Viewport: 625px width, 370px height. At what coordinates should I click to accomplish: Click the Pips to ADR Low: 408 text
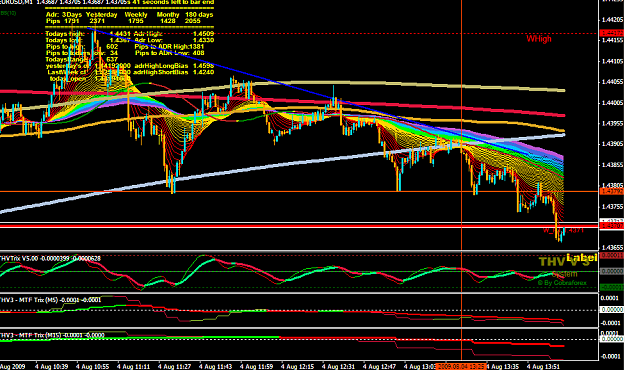pos(169,53)
